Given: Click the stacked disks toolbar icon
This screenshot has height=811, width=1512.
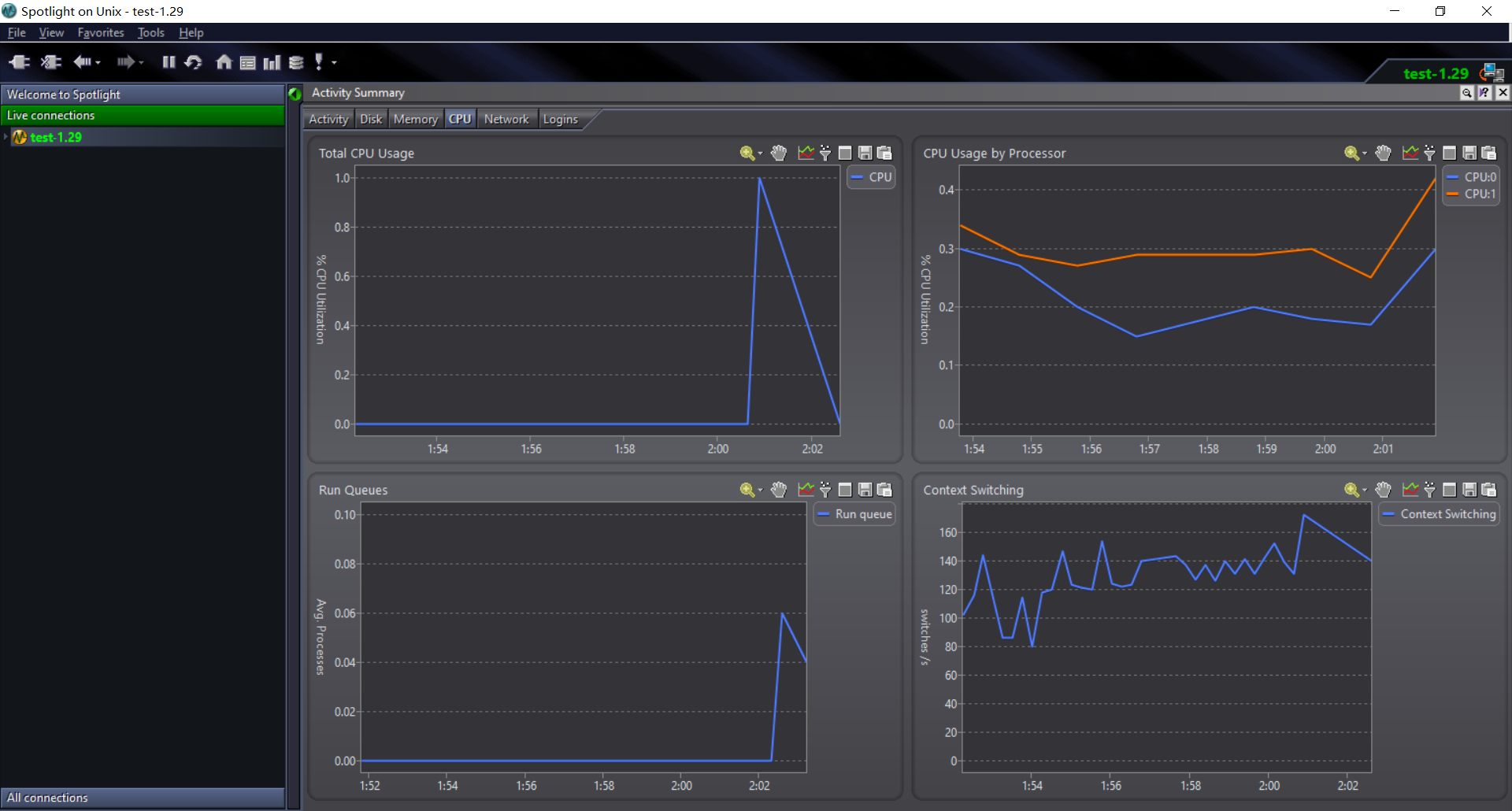Looking at the screenshot, I should click(x=296, y=63).
